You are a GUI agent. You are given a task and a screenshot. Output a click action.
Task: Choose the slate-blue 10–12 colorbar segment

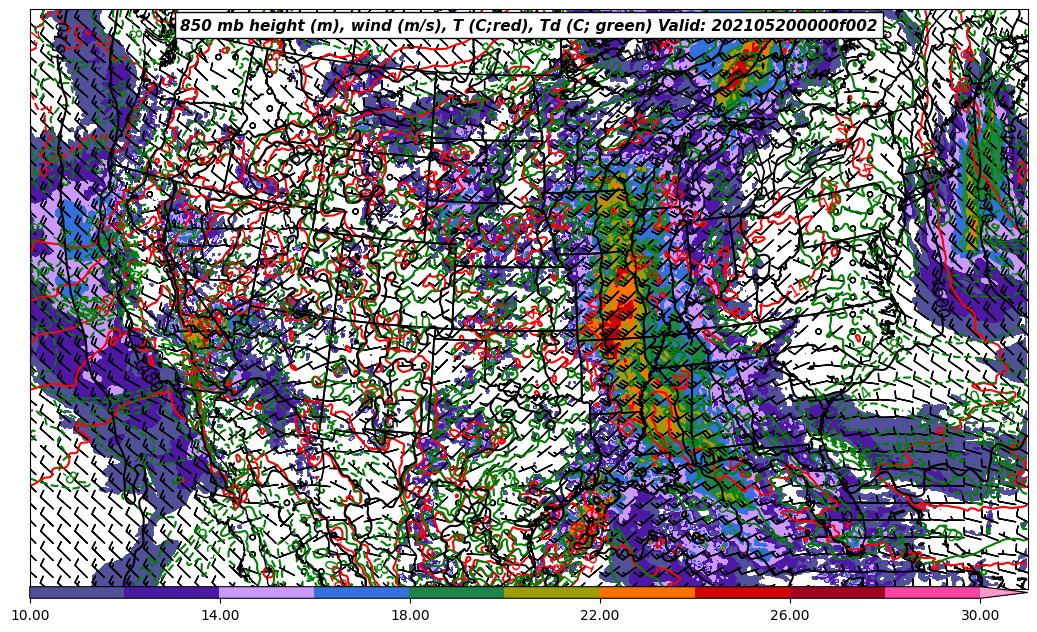77,593
